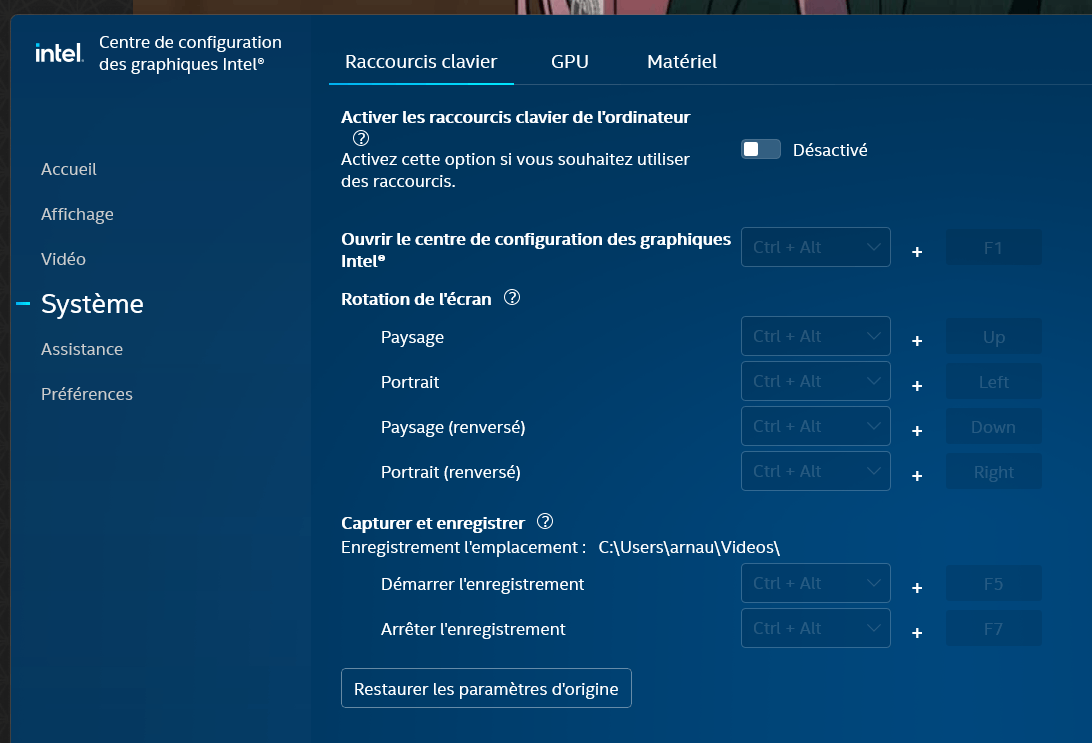The height and width of the screenshot is (743, 1092).
Task: Click the Centre de configuration des graphiques Intel title
Action: pyautogui.click(x=190, y=53)
